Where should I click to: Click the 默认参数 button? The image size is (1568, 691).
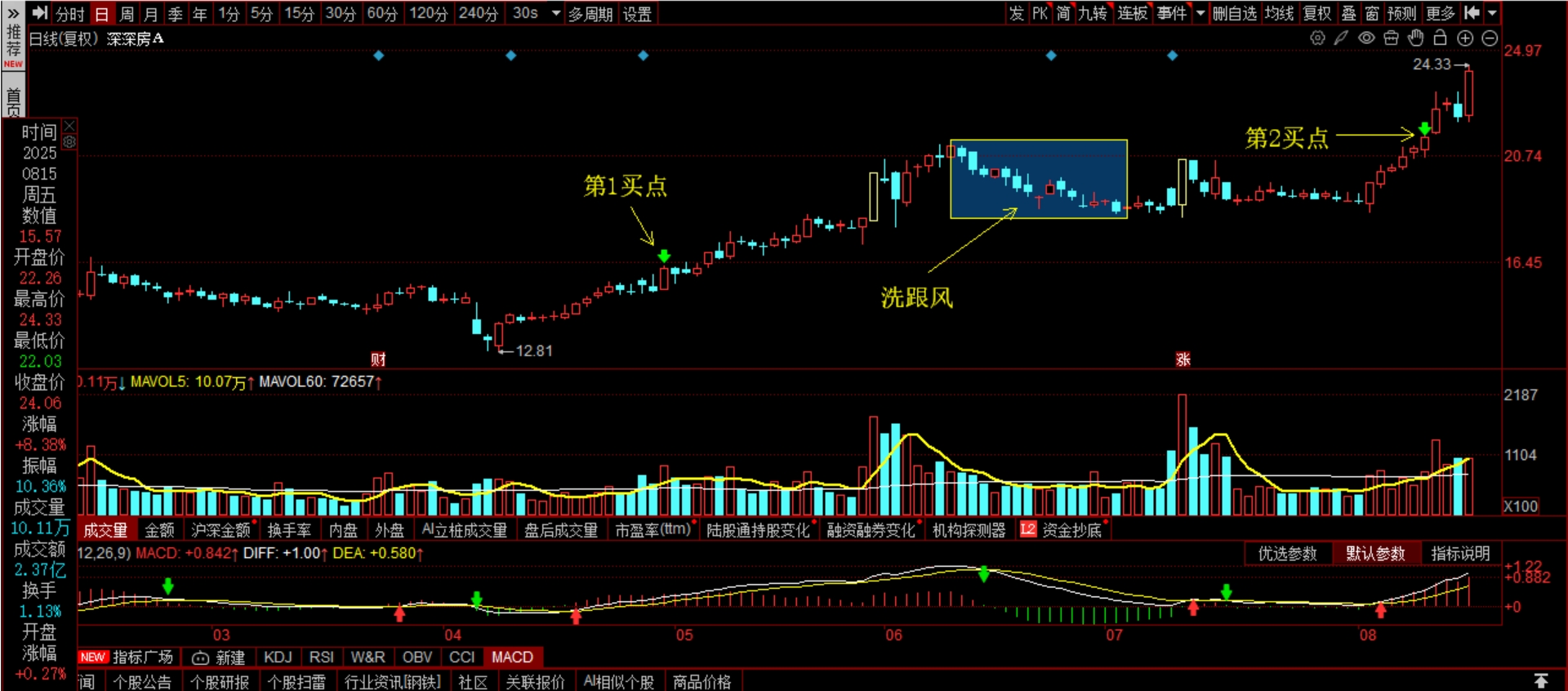1376,554
